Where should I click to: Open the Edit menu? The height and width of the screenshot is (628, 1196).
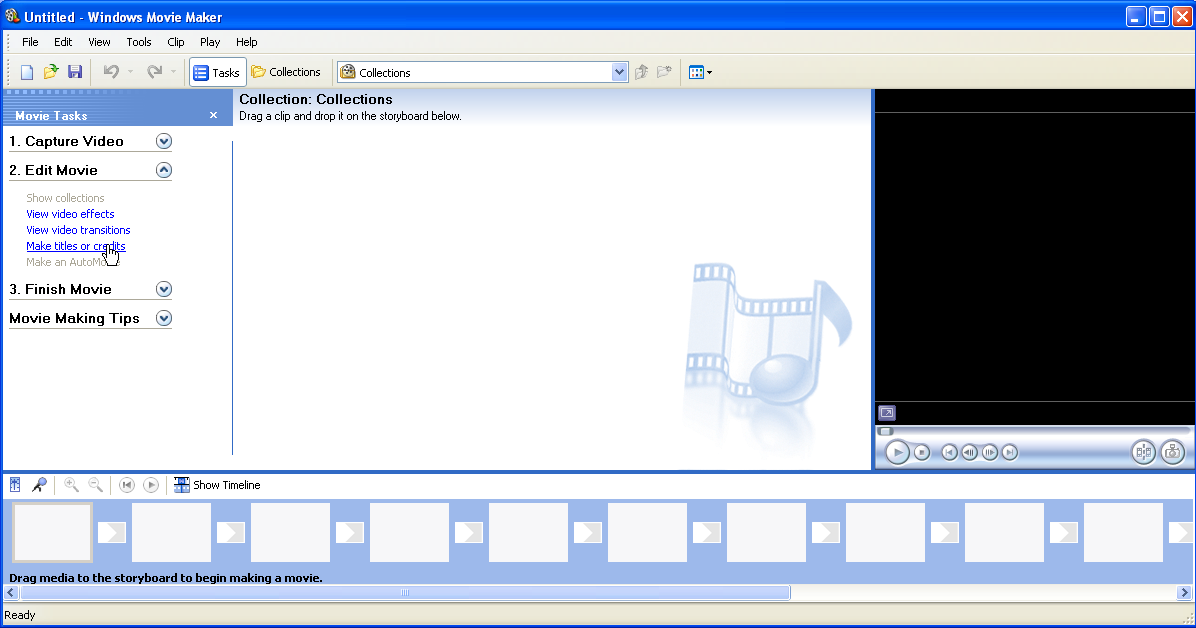pyautogui.click(x=63, y=42)
